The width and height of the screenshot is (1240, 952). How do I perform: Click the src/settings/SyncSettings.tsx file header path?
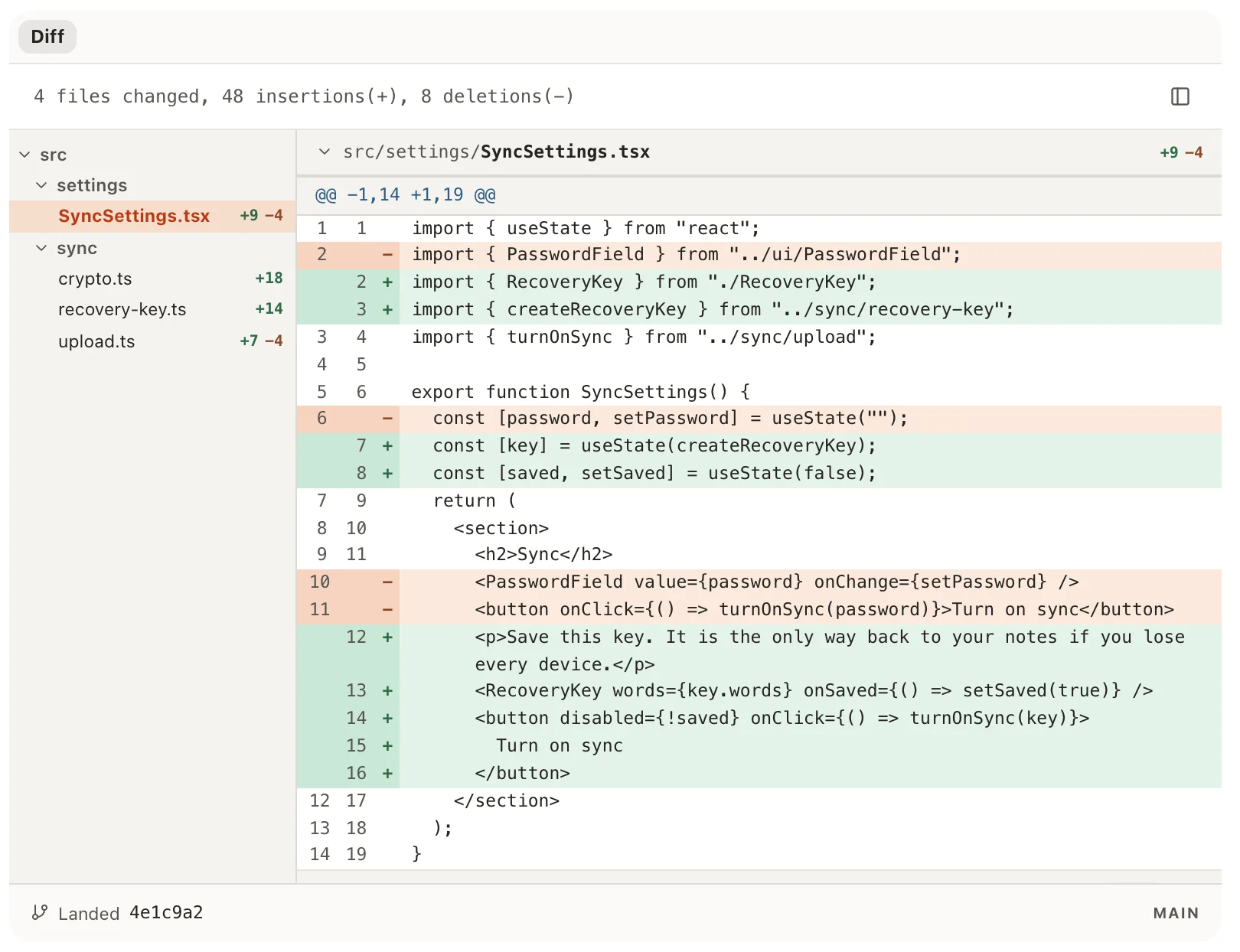click(x=496, y=152)
